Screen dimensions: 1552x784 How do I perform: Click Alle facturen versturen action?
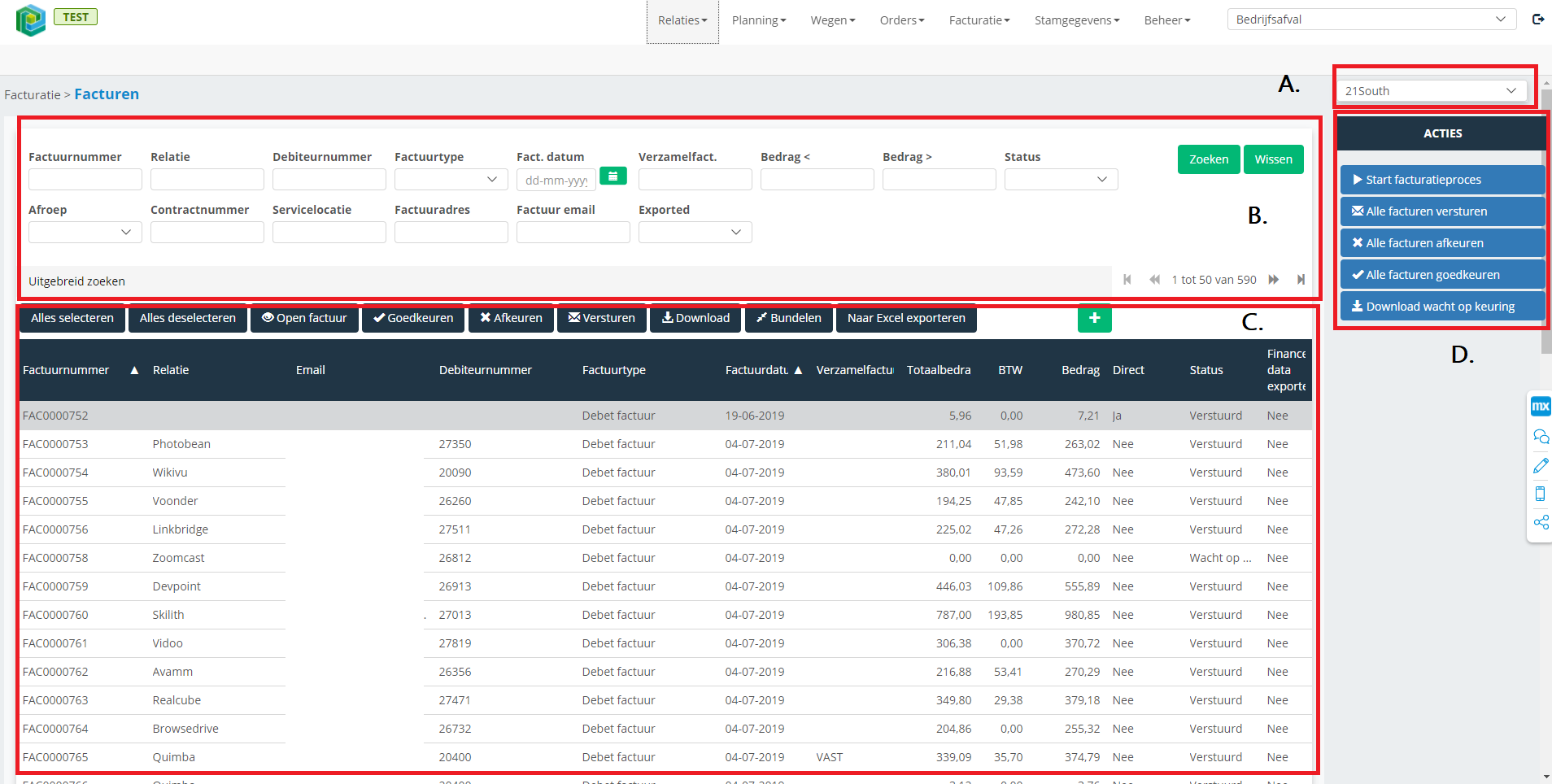1442,211
